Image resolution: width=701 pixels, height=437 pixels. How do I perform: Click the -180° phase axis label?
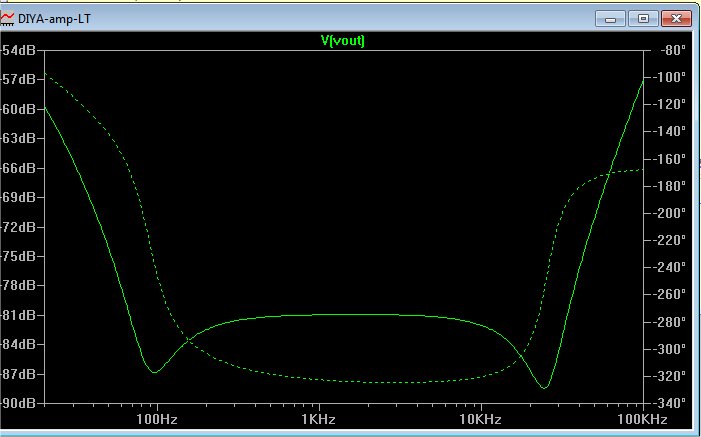670,186
